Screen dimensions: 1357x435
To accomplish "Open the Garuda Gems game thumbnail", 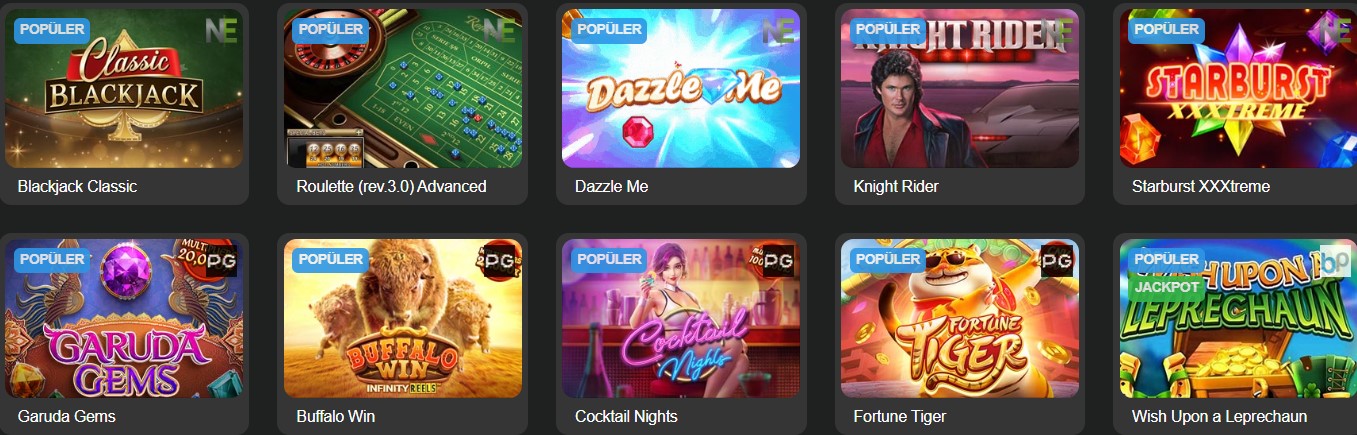I will [x=124, y=318].
